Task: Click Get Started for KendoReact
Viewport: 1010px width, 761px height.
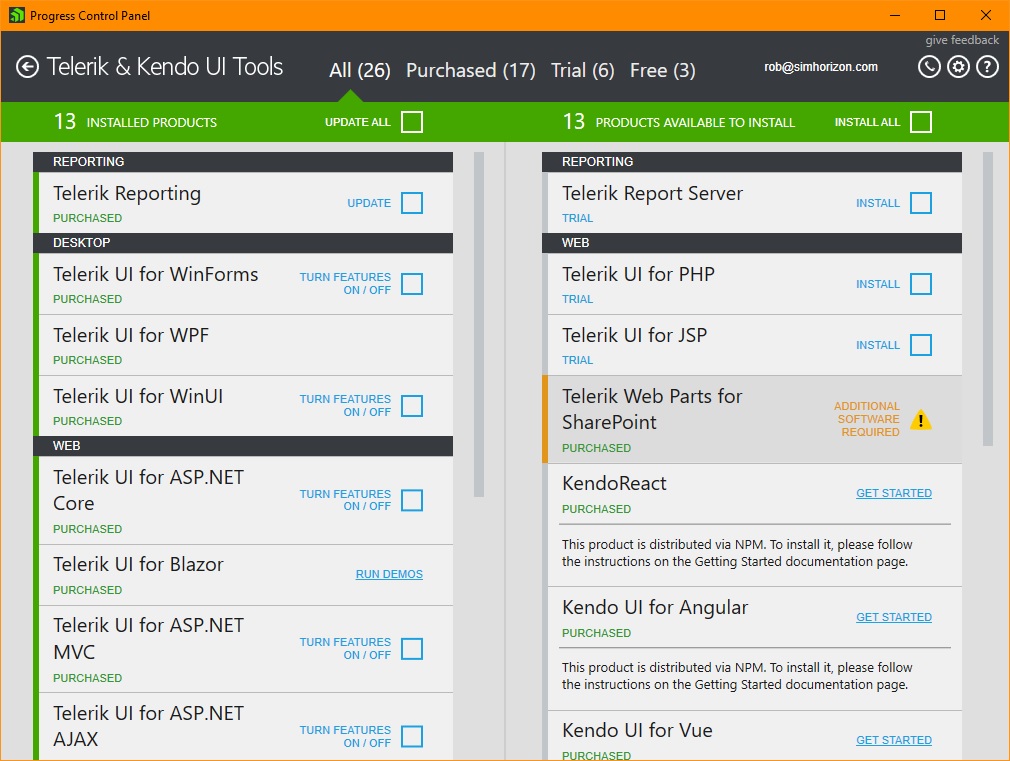Action: pyautogui.click(x=893, y=493)
